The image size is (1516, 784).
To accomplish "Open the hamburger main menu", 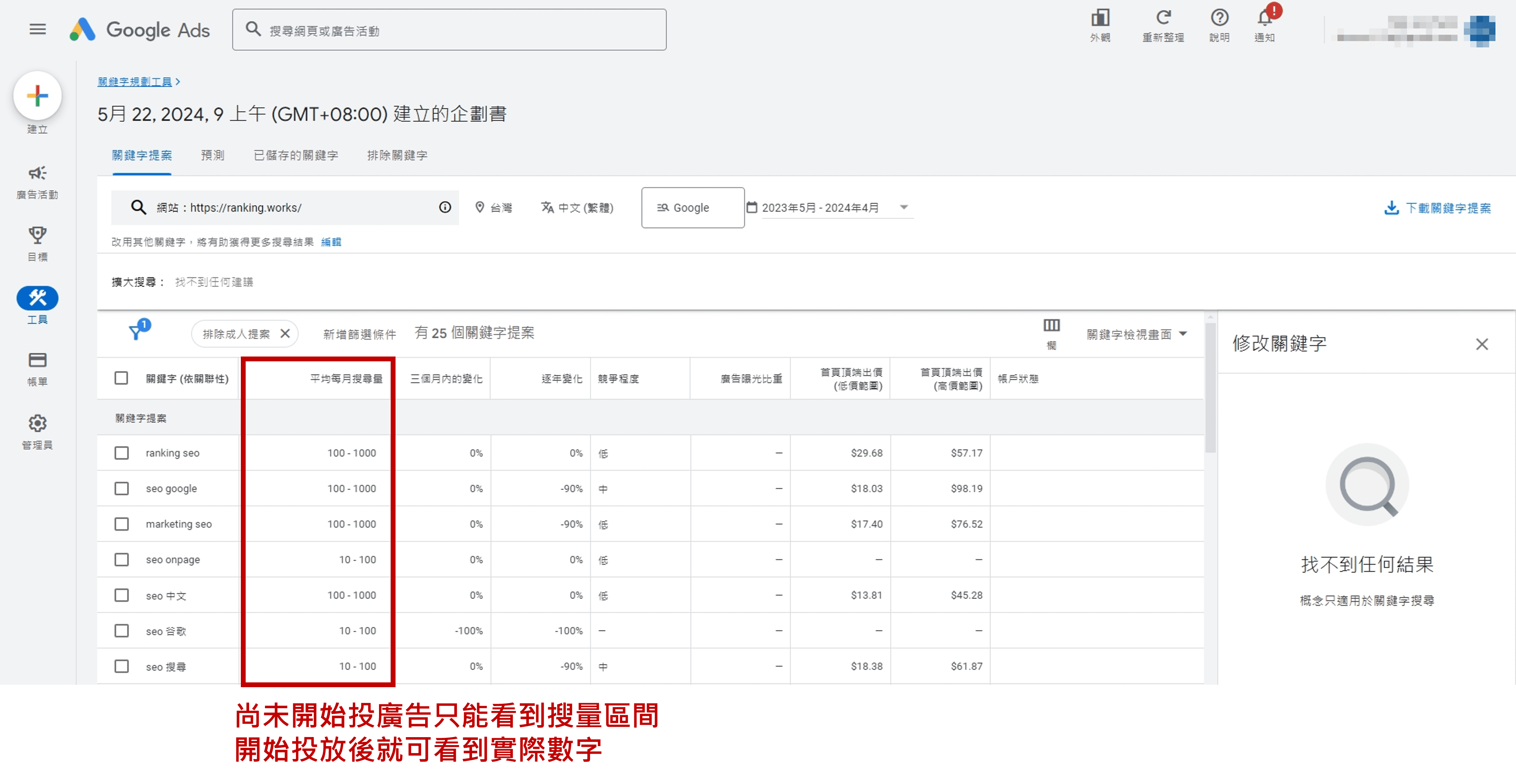I will 37,29.
